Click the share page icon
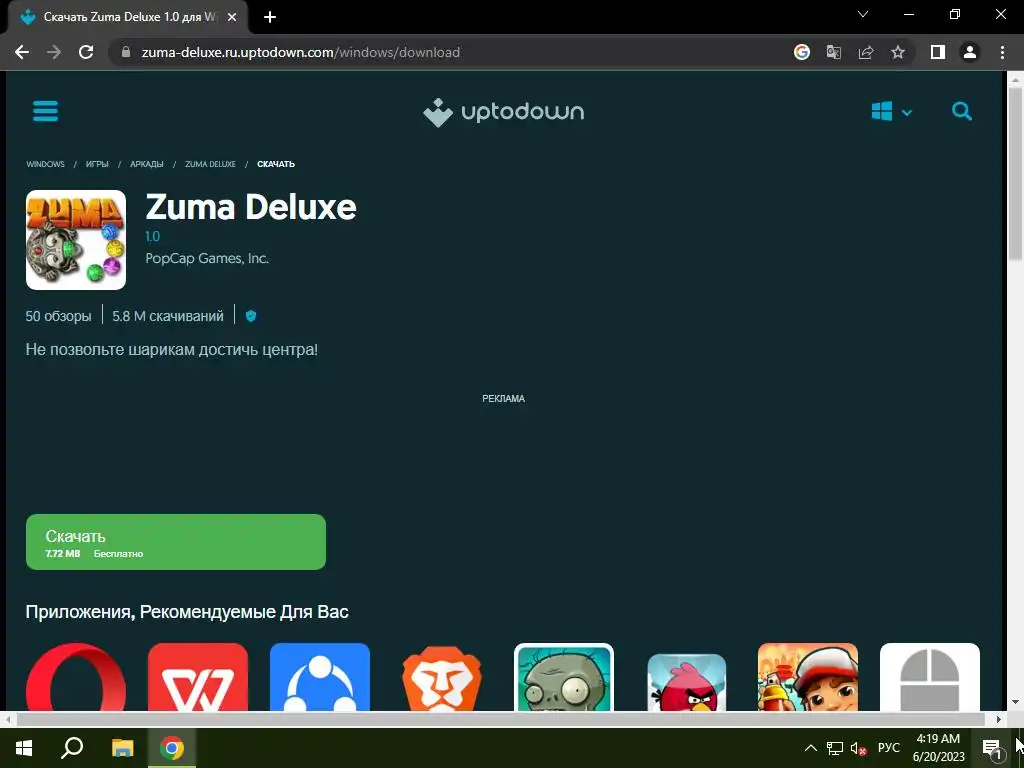The width and height of the screenshot is (1024, 768). (866, 52)
